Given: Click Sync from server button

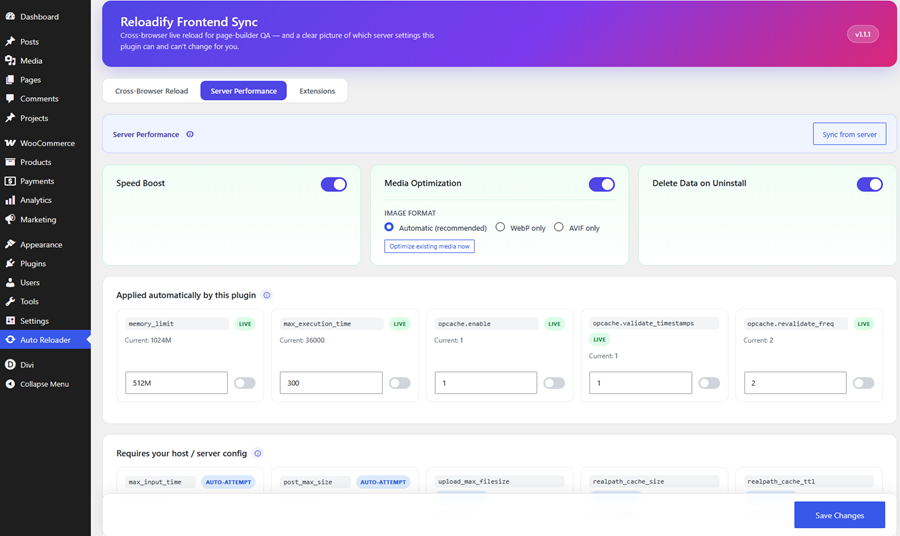Looking at the screenshot, I should point(849,134).
